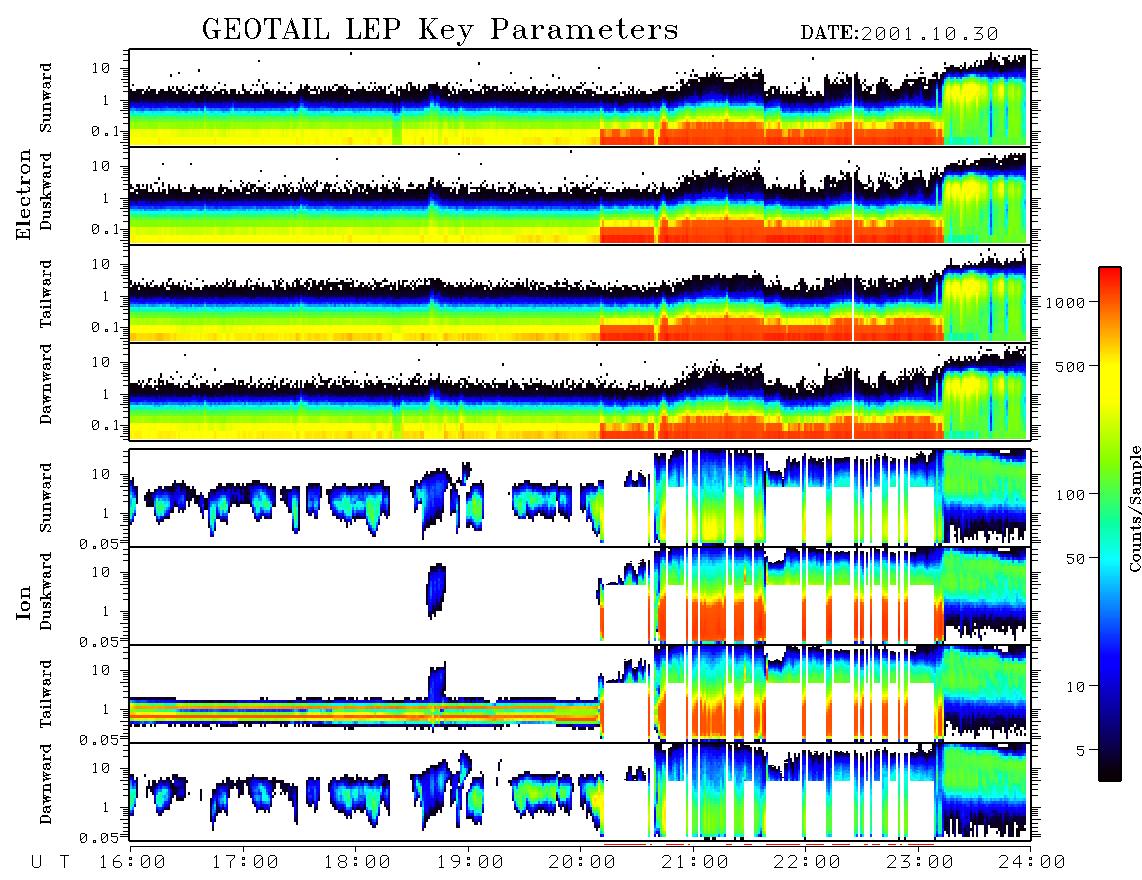Click the "U T" time axis label
The width and height of the screenshot is (1142, 880).
click(x=50, y=863)
